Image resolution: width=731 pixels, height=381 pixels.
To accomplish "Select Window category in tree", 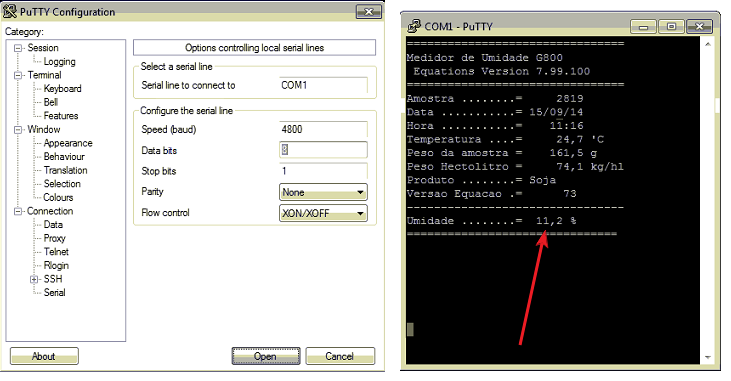I will pos(44,129).
